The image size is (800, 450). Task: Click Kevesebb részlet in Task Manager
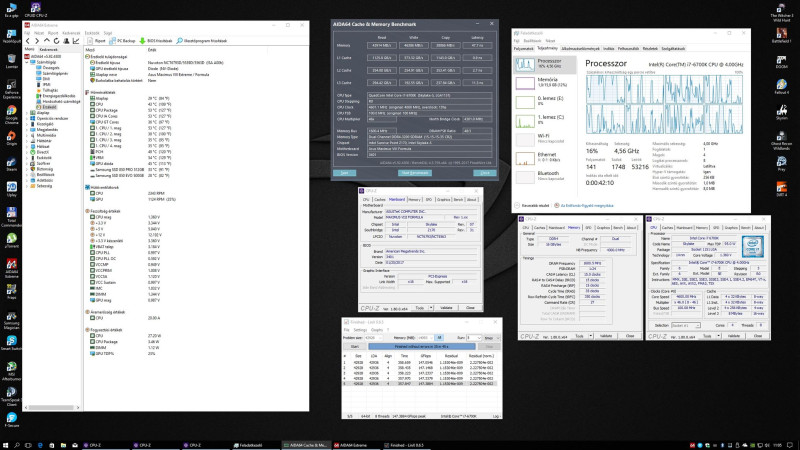point(532,206)
